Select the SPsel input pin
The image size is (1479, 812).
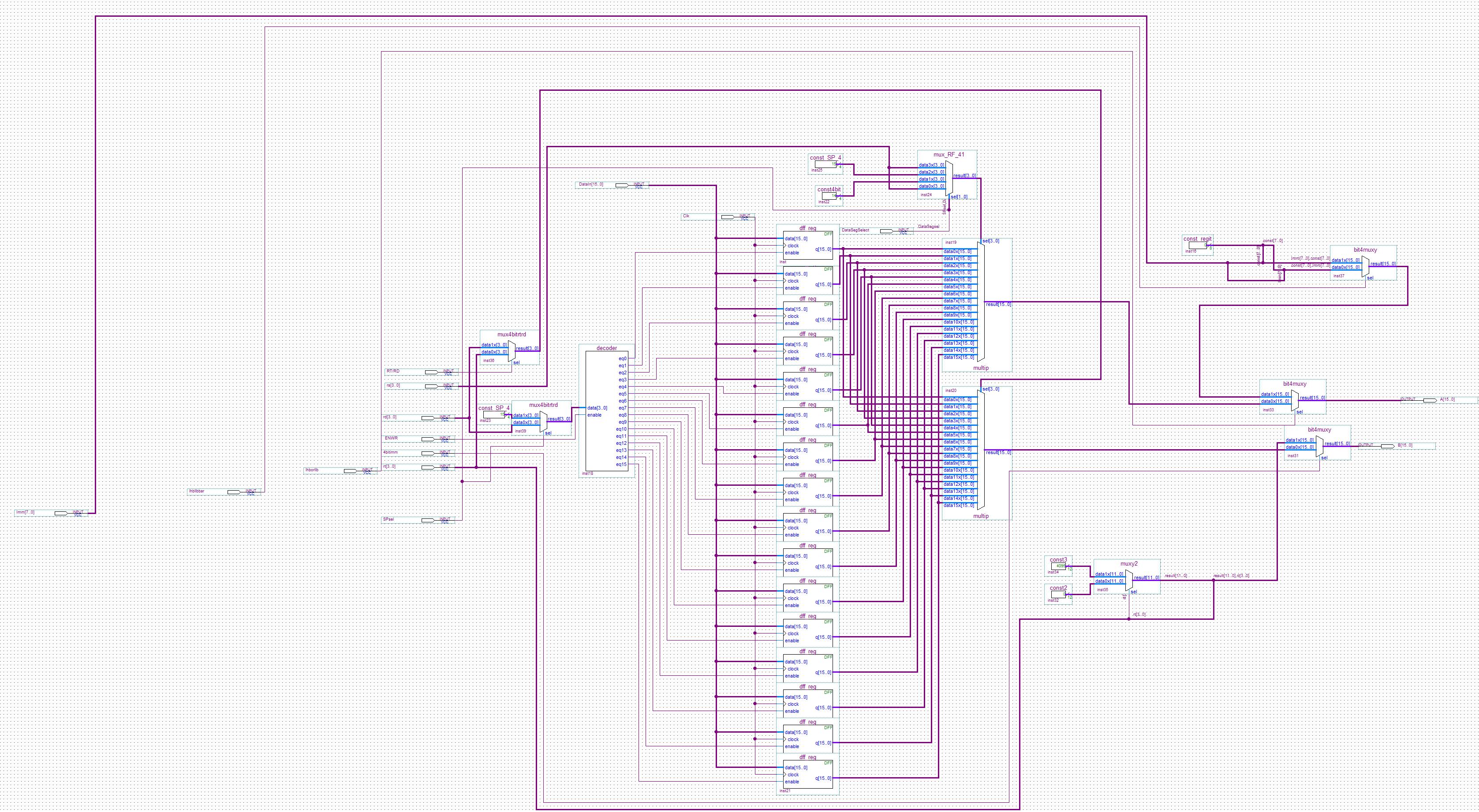point(428,521)
